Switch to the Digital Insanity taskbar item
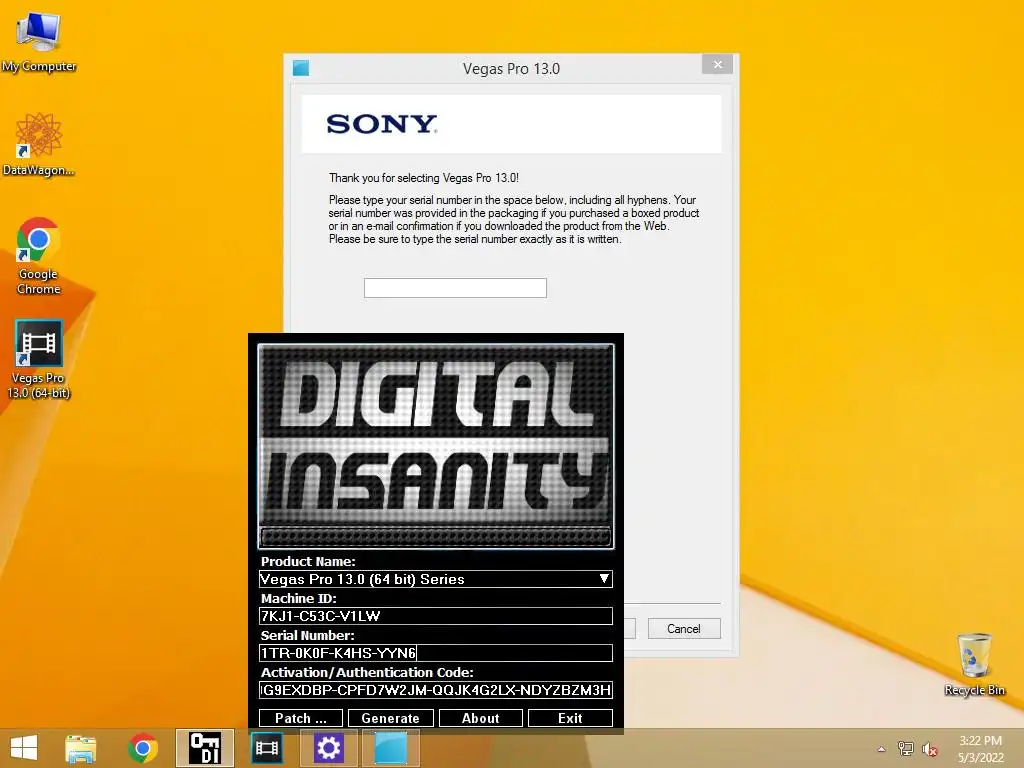The image size is (1024, 768). [x=204, y=748]
